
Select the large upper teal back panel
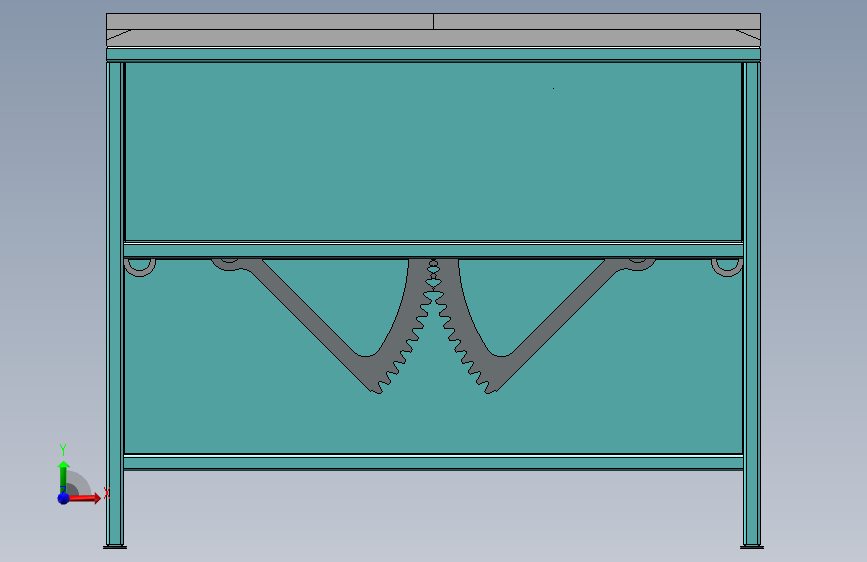(434, 151)
